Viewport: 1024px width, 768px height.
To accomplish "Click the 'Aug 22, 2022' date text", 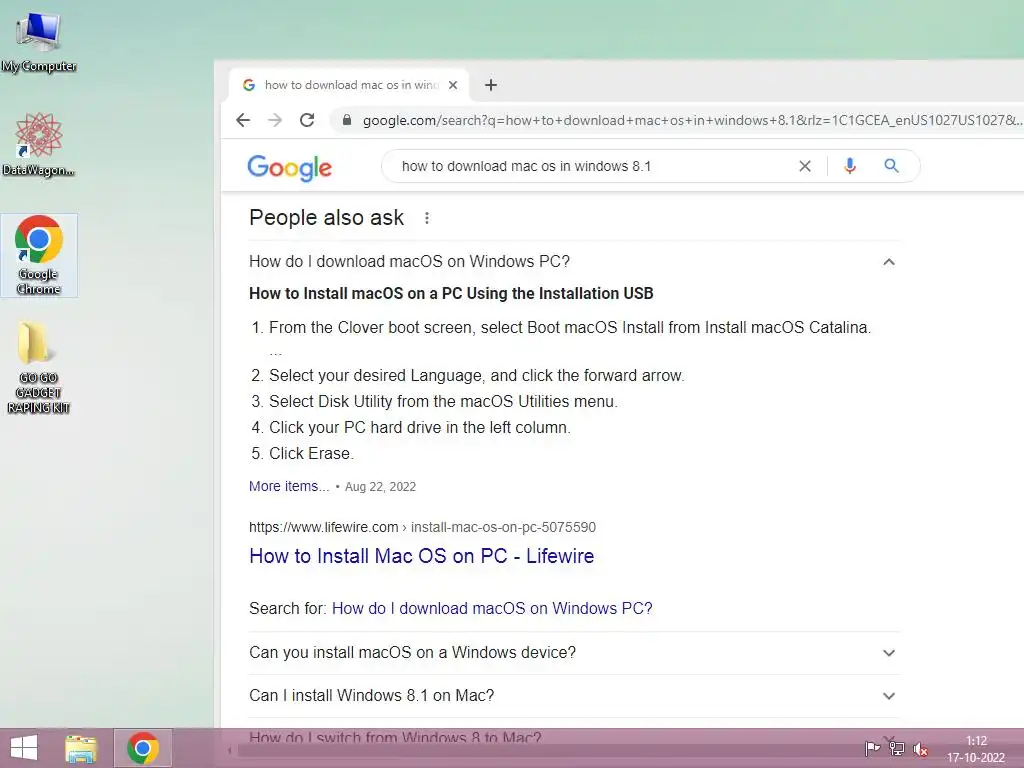I will coord(380,487).
